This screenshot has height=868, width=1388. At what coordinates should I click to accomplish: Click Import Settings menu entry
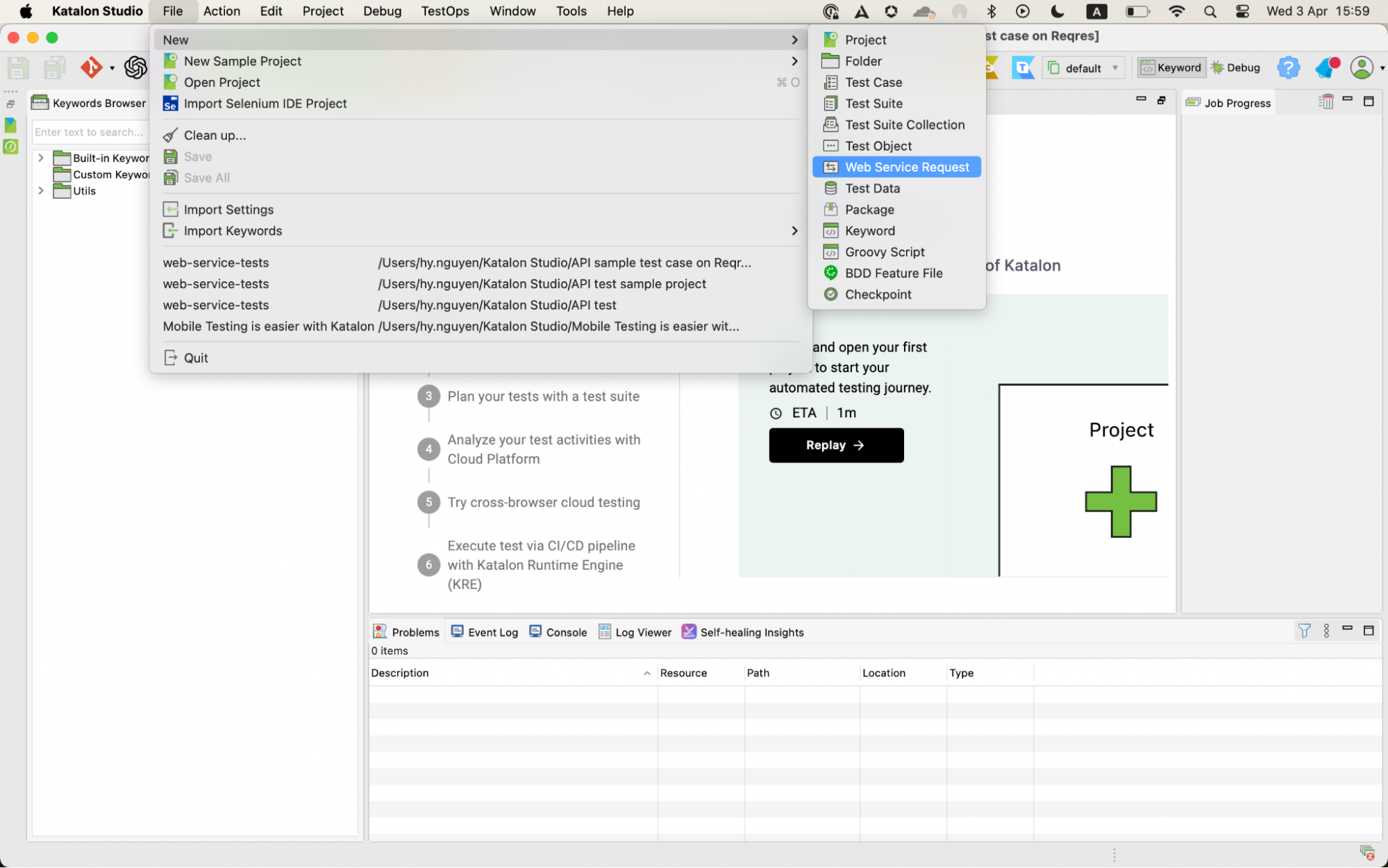pyautogui.click(x=480, y=210)
